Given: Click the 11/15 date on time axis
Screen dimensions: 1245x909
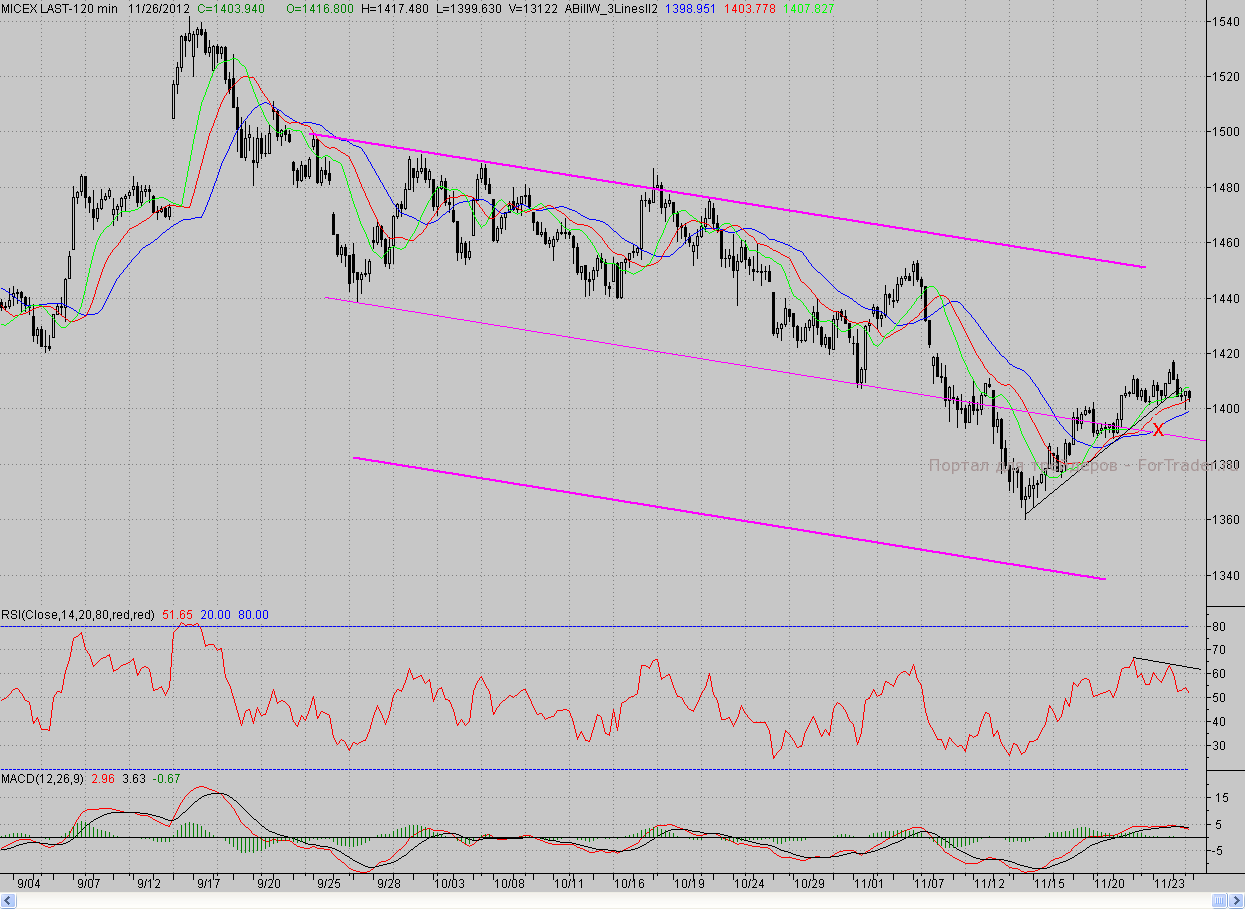Looking at the screenshot, I should coord(1050,884).
